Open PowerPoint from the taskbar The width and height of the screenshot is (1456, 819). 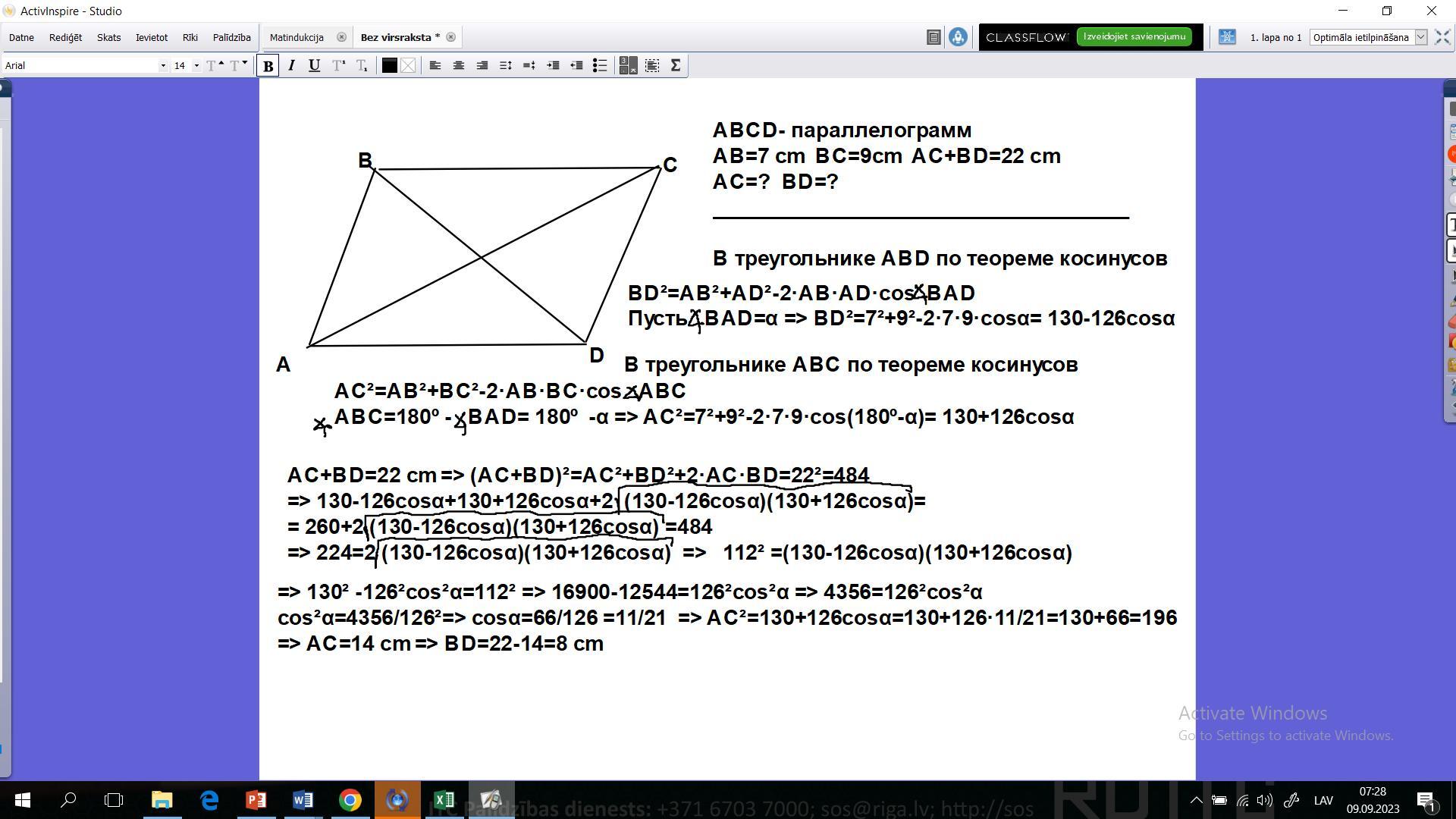(256, 800)
